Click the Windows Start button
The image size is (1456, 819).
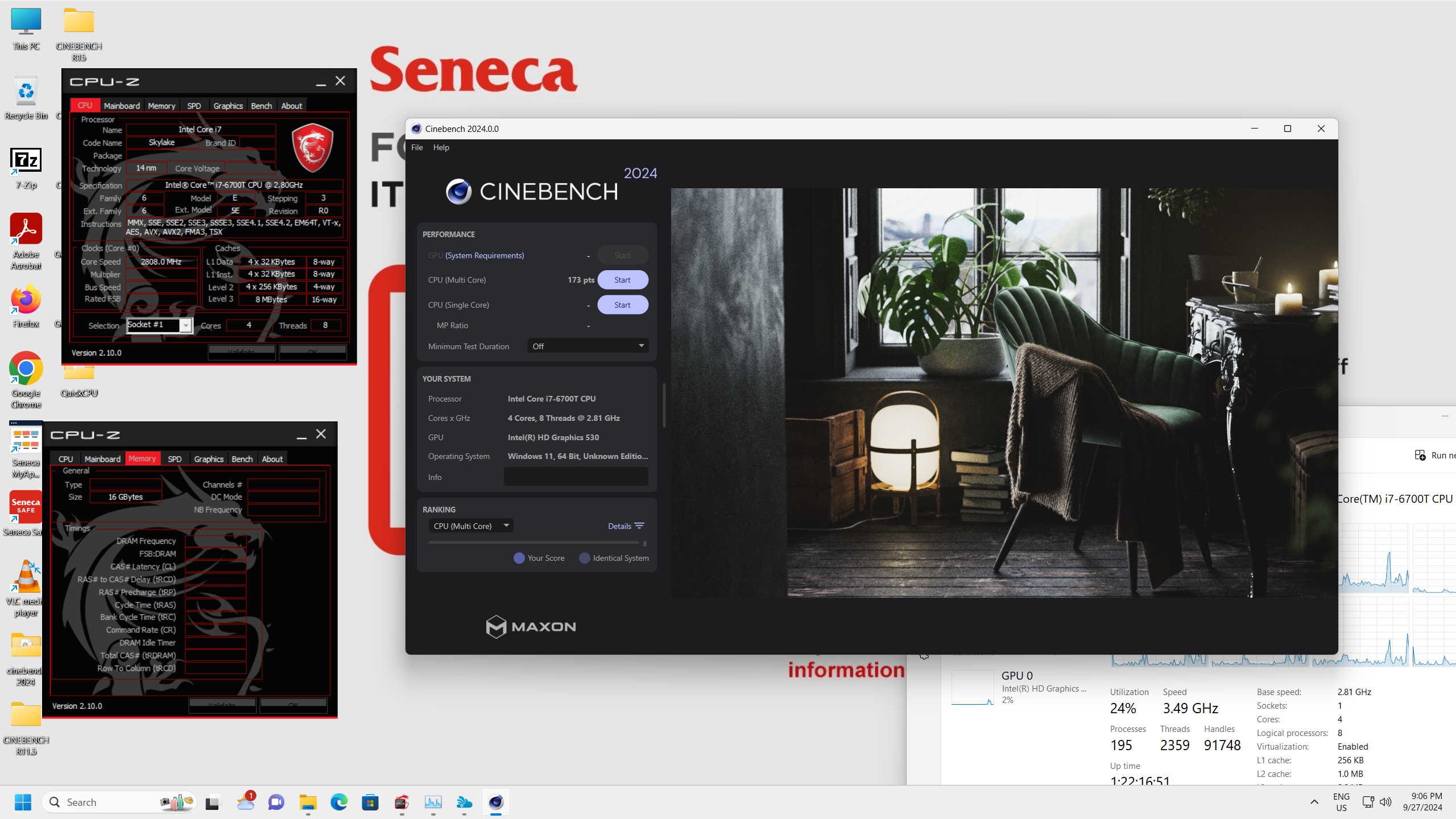click(23, 802)
